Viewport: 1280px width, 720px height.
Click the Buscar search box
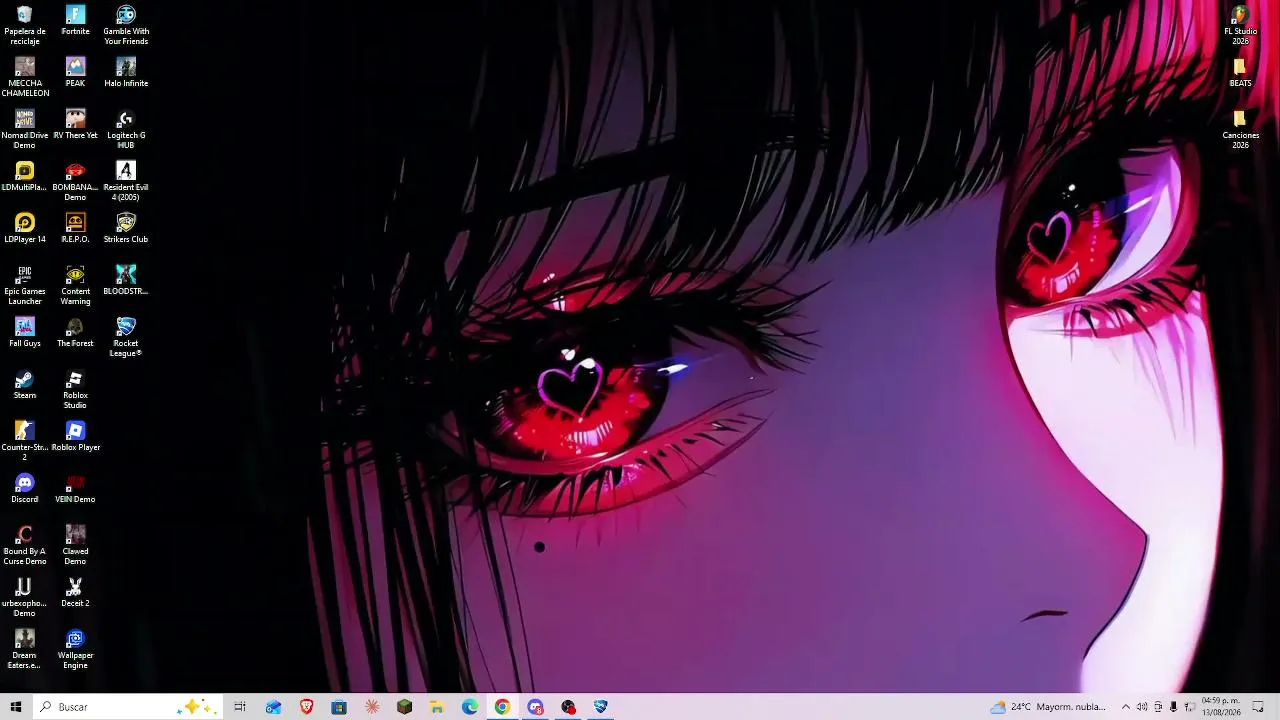pyautogui.click(x=127, y=707)
